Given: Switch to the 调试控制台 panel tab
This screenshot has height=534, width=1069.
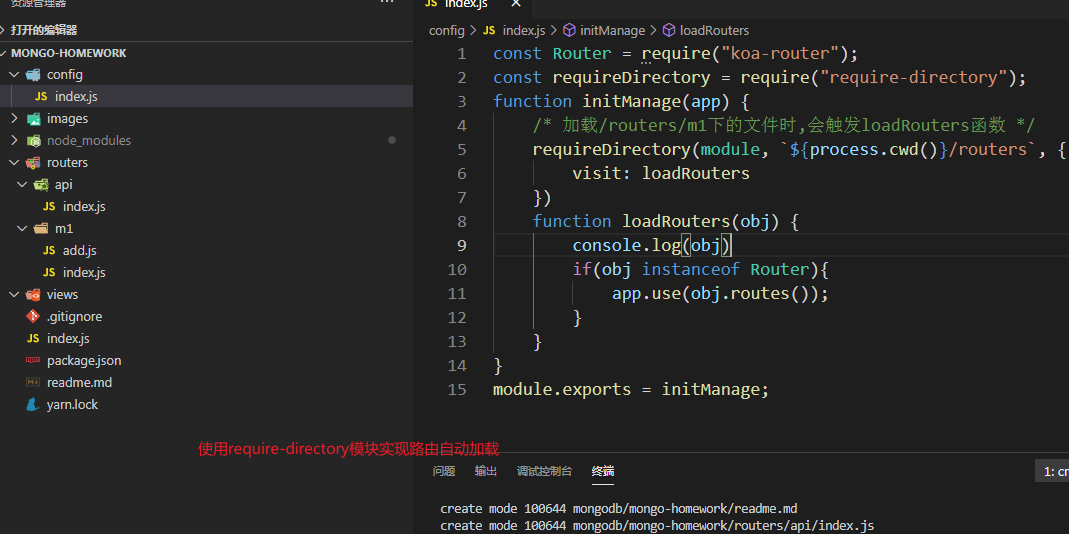Looking at the screenshot, I should click(544, 471).
